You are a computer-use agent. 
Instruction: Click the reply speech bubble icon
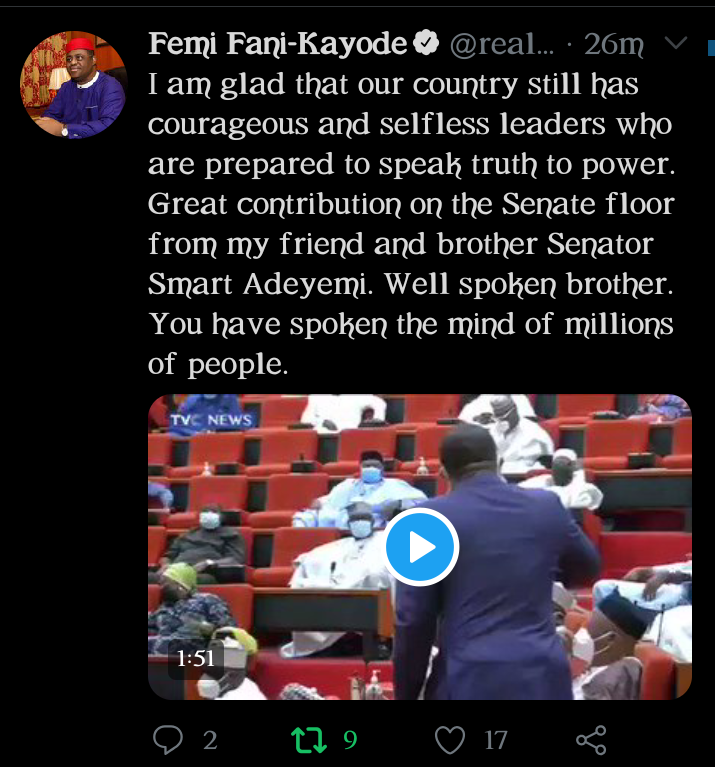(x=168, y=740)
